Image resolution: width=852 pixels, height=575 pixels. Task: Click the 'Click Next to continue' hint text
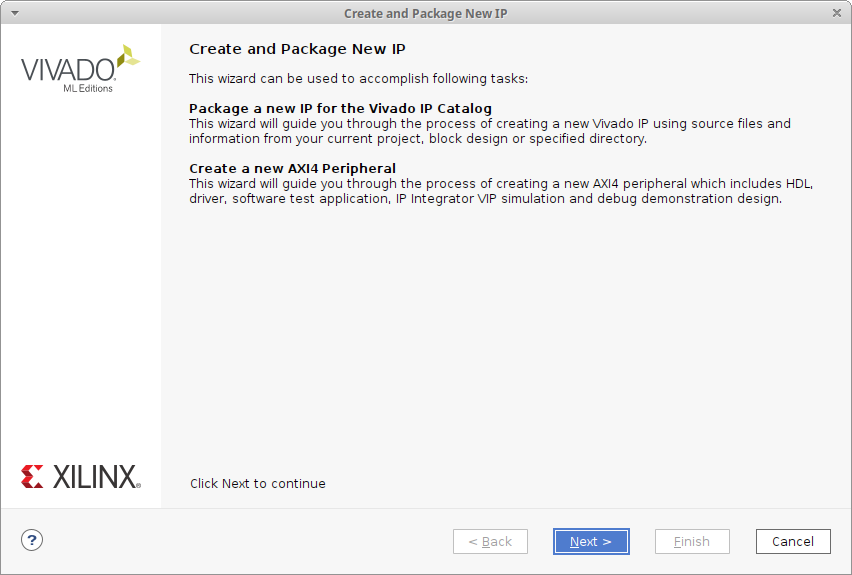[x=258, y=483]
